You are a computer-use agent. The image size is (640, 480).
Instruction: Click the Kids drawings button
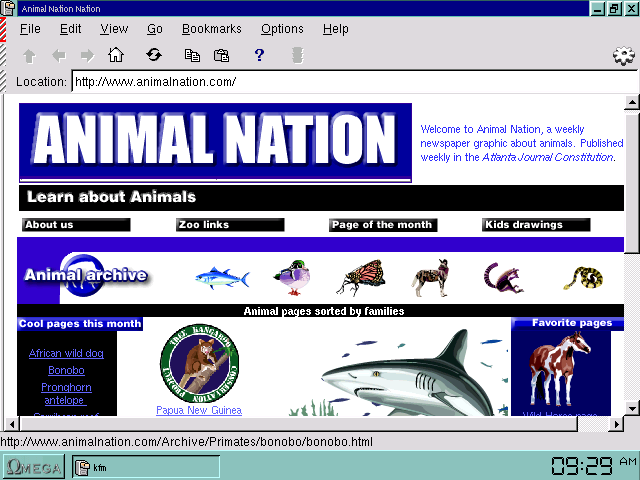point(536,225)
